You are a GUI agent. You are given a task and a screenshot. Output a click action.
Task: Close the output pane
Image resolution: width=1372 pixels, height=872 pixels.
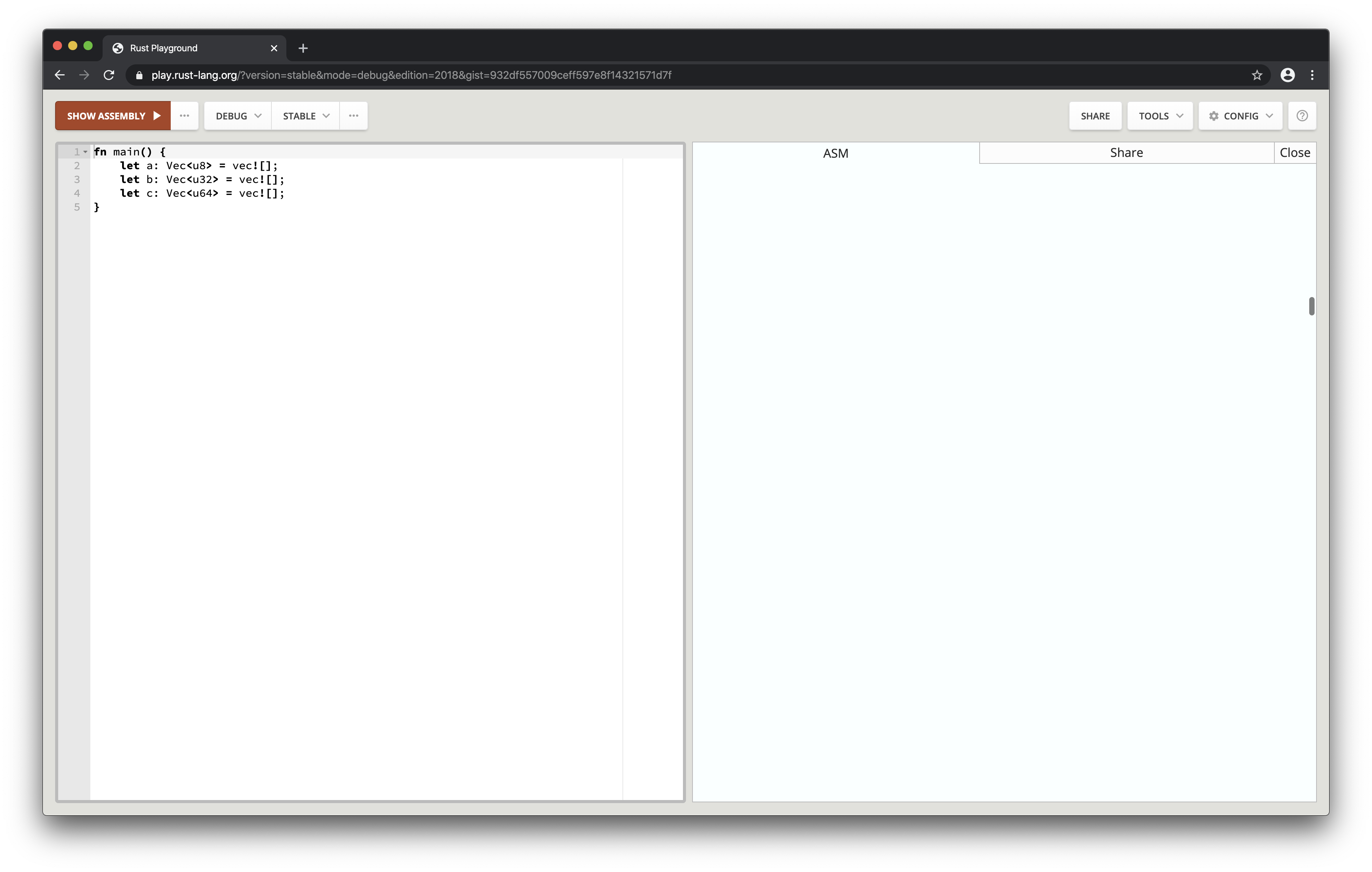1295,153
